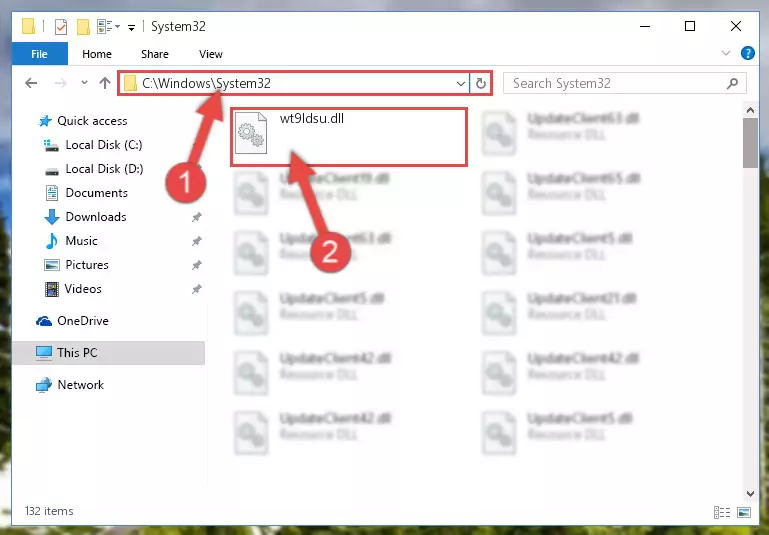The height and width of the screenshot is (535, 769).
Task: Open Downloads in navigation pane
Action: (x=96, y=217)
